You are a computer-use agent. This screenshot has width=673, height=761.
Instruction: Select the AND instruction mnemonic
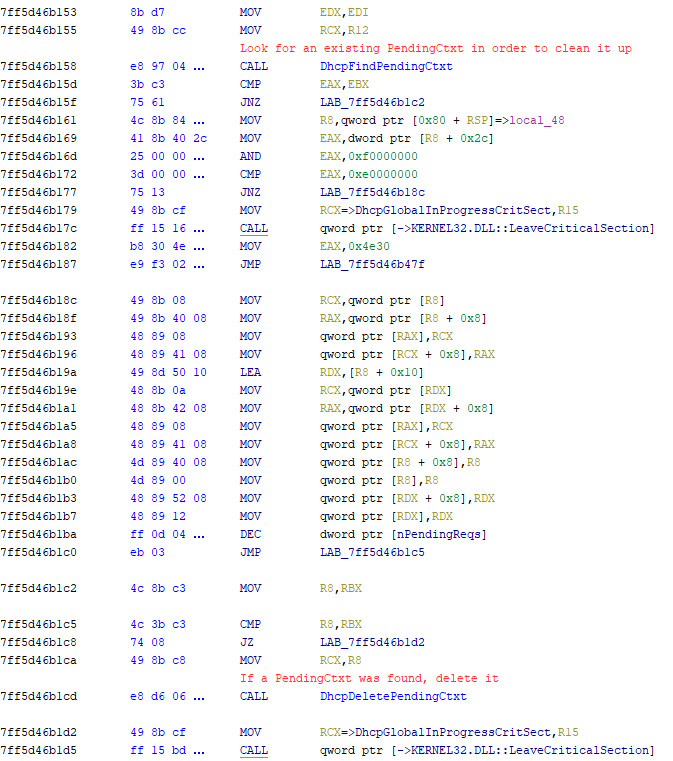tap(250, 156)
